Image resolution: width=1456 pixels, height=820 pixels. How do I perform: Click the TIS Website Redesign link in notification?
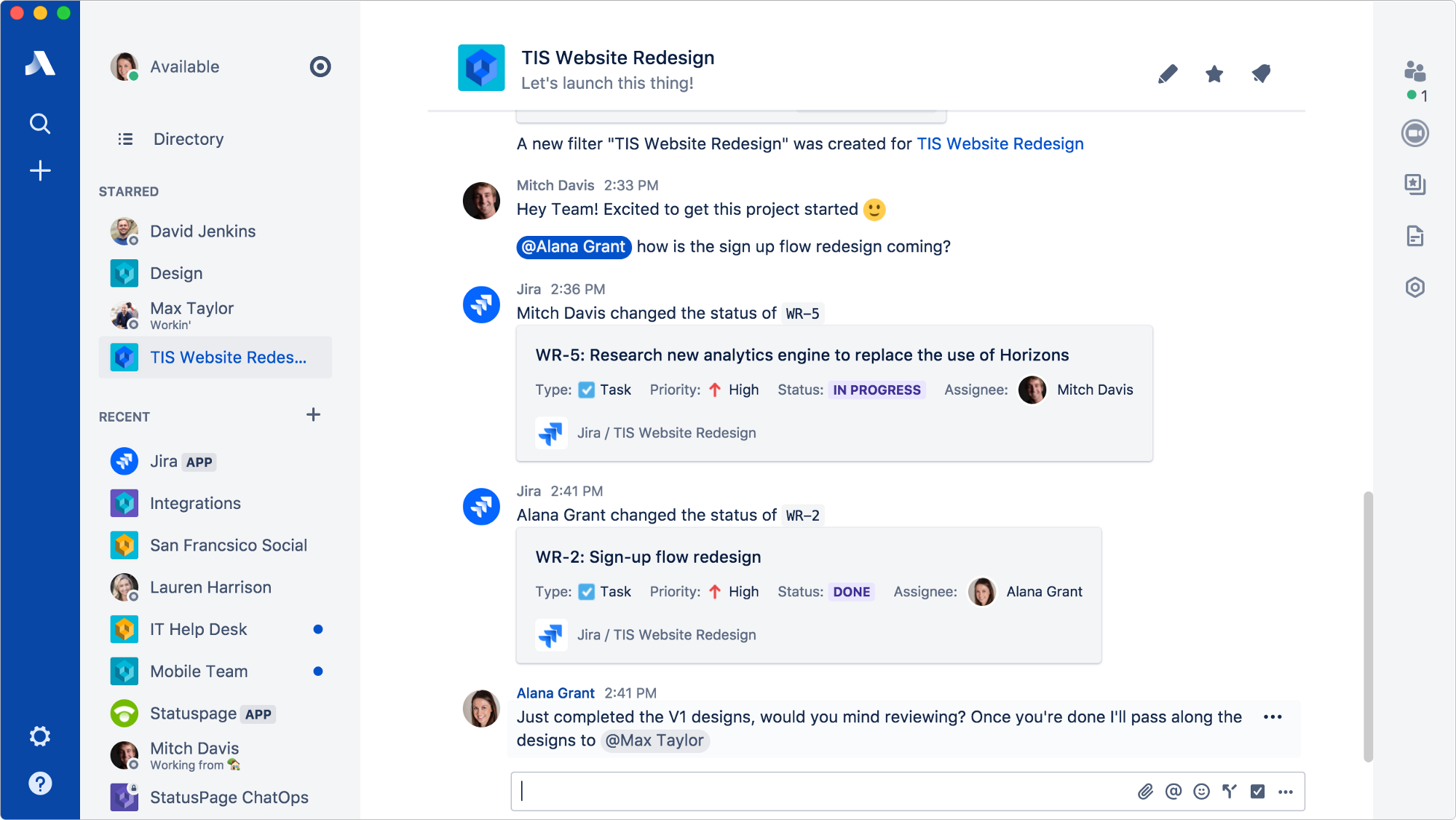[998, 143]
